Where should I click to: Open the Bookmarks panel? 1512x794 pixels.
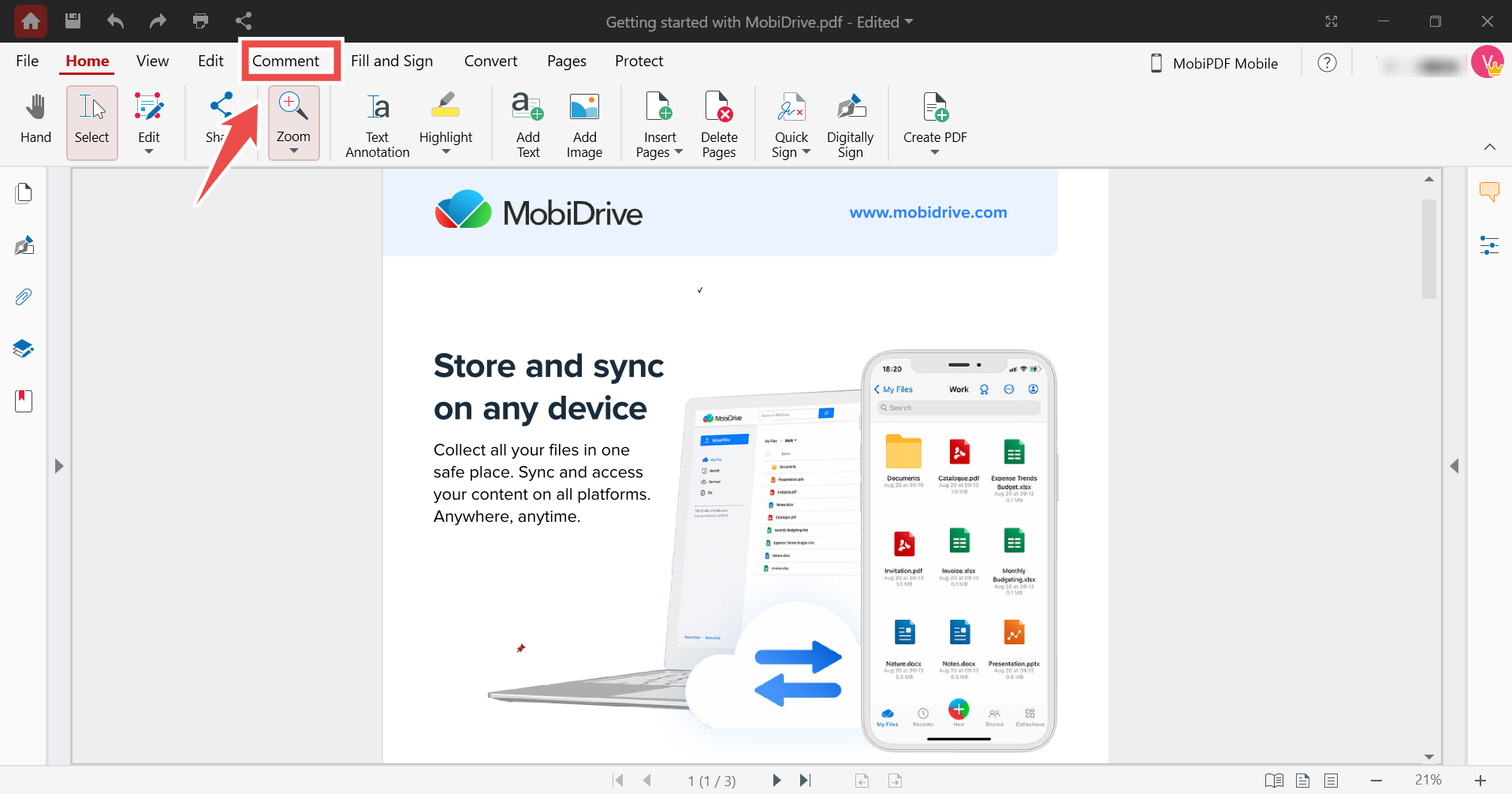point(23,401)
